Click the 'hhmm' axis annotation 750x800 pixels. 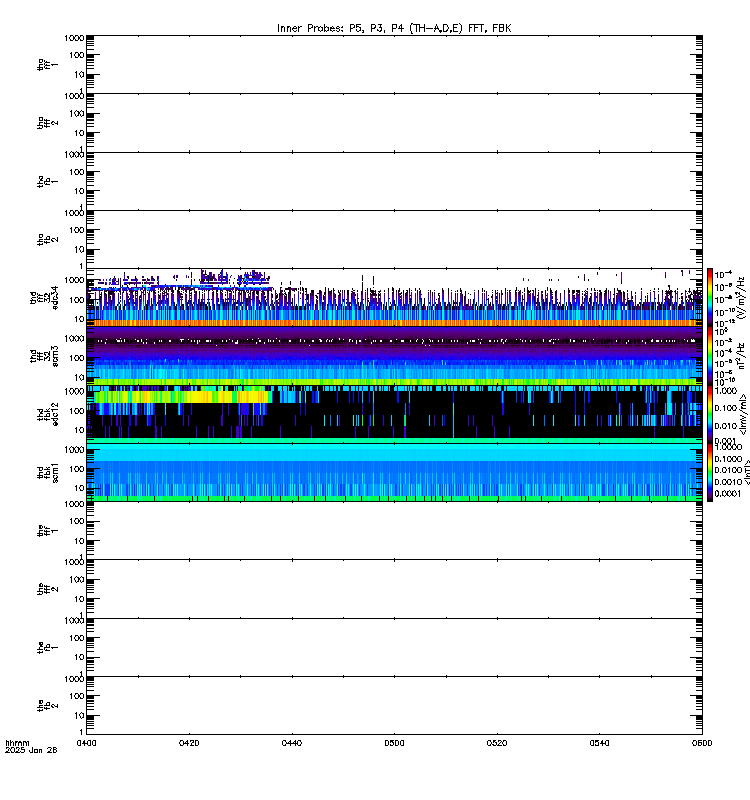[17, 743]
